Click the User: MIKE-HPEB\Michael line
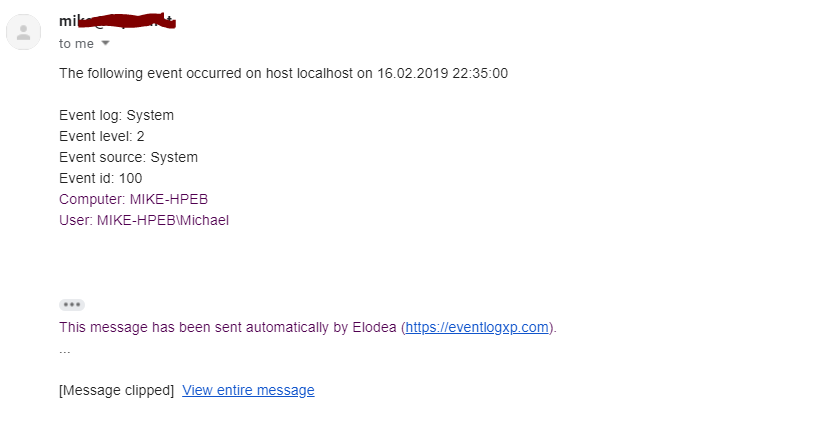Screen dimensions: 814x438 pos(144,221)
